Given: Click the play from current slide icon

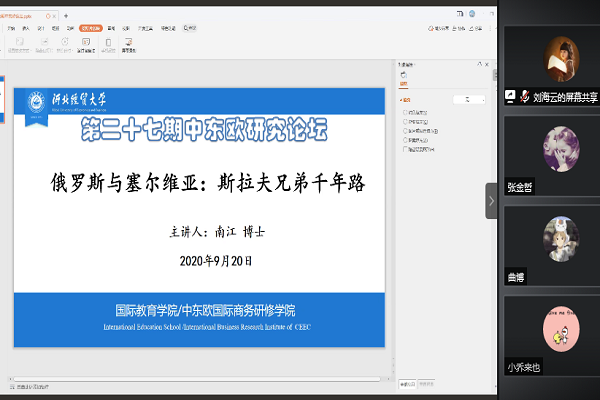Looking at the screenshot, I should [x=43, y=44].
